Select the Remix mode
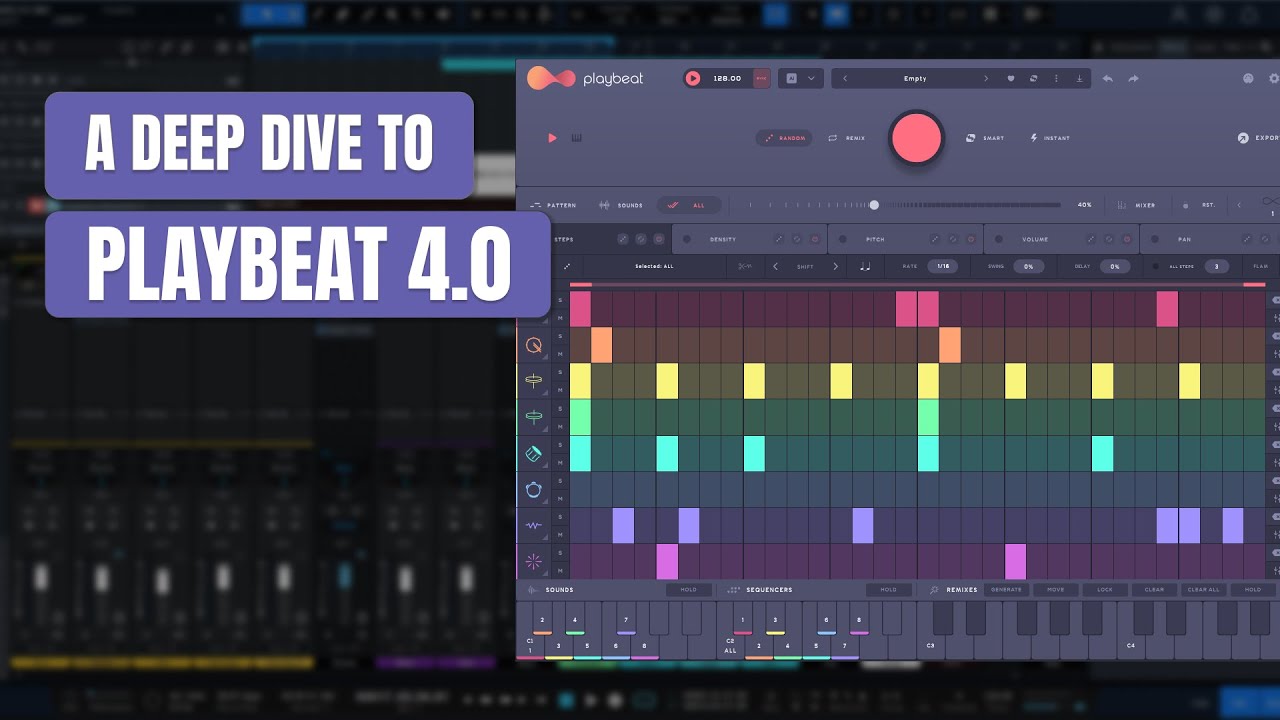1280x720 pixels. coord(846,138)
